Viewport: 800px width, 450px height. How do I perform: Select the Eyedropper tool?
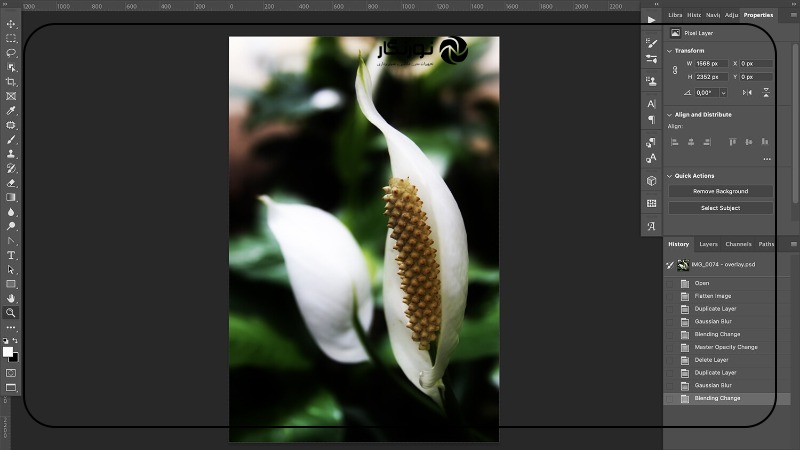pyautogui.click(x=11, y=111)
